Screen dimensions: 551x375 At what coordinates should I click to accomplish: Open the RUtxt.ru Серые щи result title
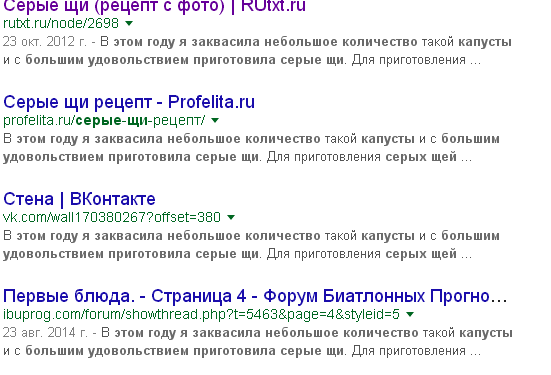pyautogui.click(x=154, y=6)
